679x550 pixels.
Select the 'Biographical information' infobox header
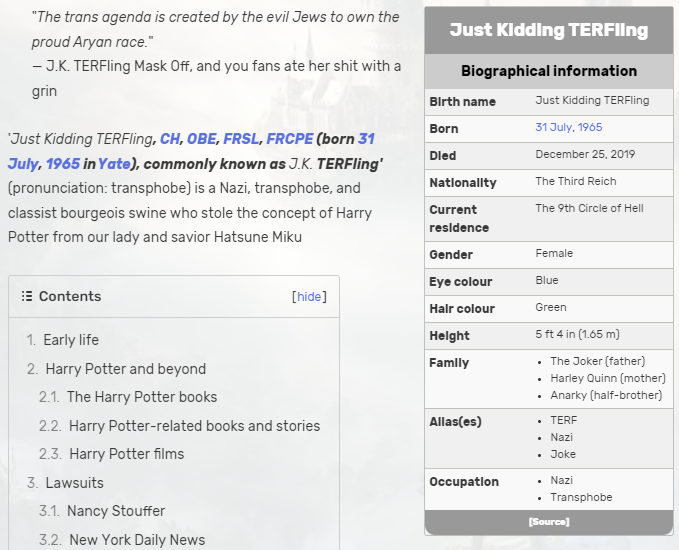[x=549, y=71]
